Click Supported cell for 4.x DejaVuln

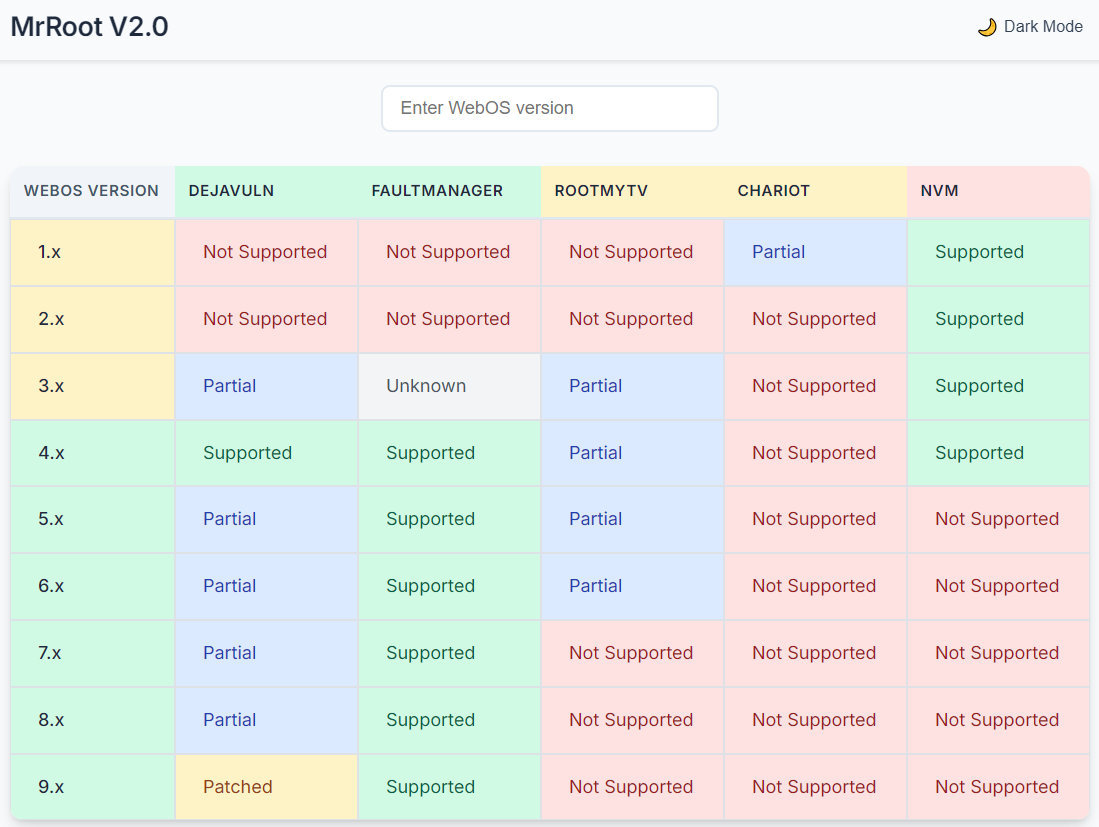[x=247, y=453]
